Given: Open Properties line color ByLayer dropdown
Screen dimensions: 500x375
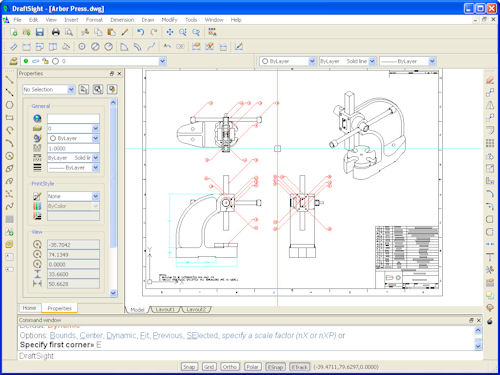Looking at the screenshot, I should coord(95,138).
